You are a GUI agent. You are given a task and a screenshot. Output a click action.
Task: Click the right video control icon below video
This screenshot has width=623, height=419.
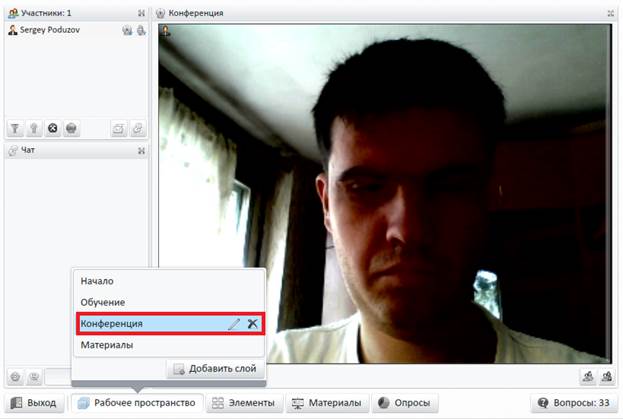[607, 376]
